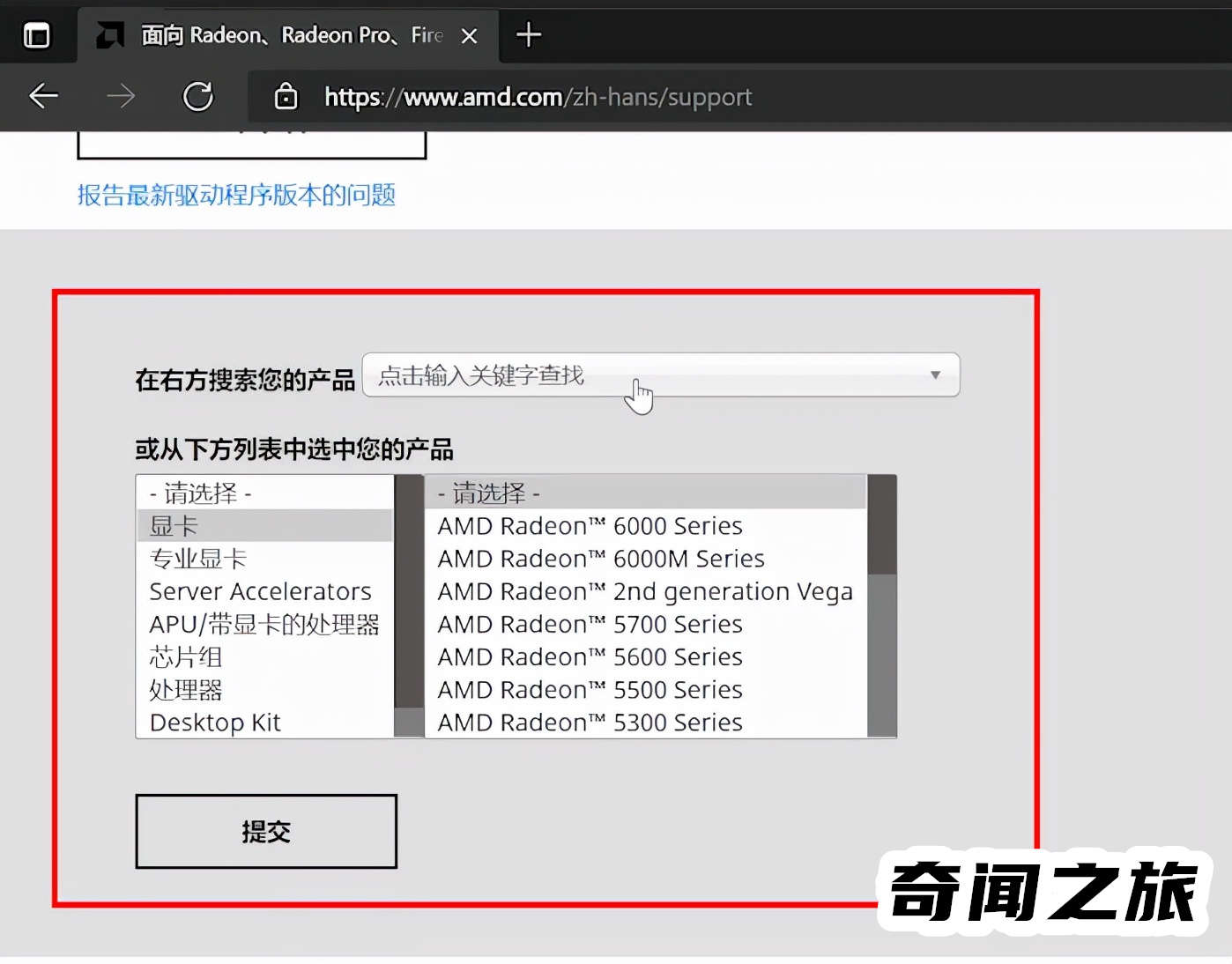Click - 请选择 - in the category list

[x=264, y=493]
